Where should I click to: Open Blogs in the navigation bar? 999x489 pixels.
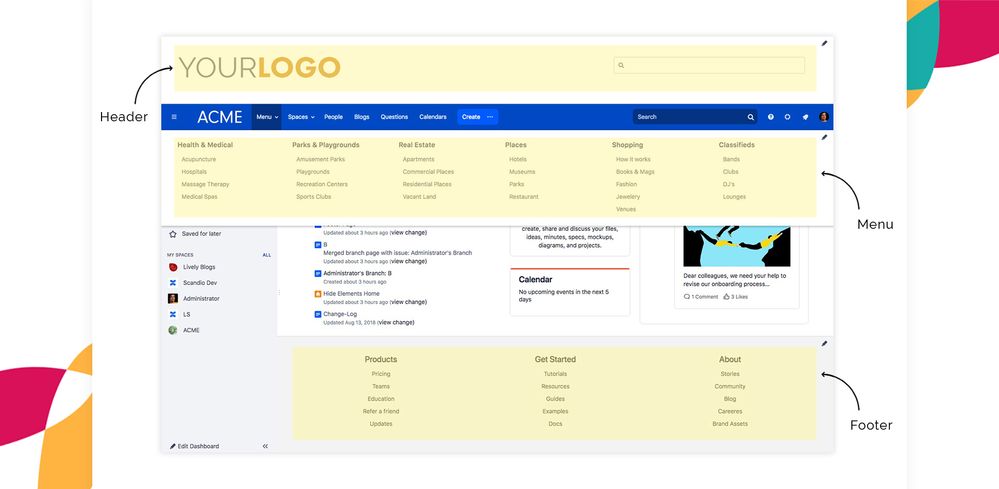[x=362, y=117]
